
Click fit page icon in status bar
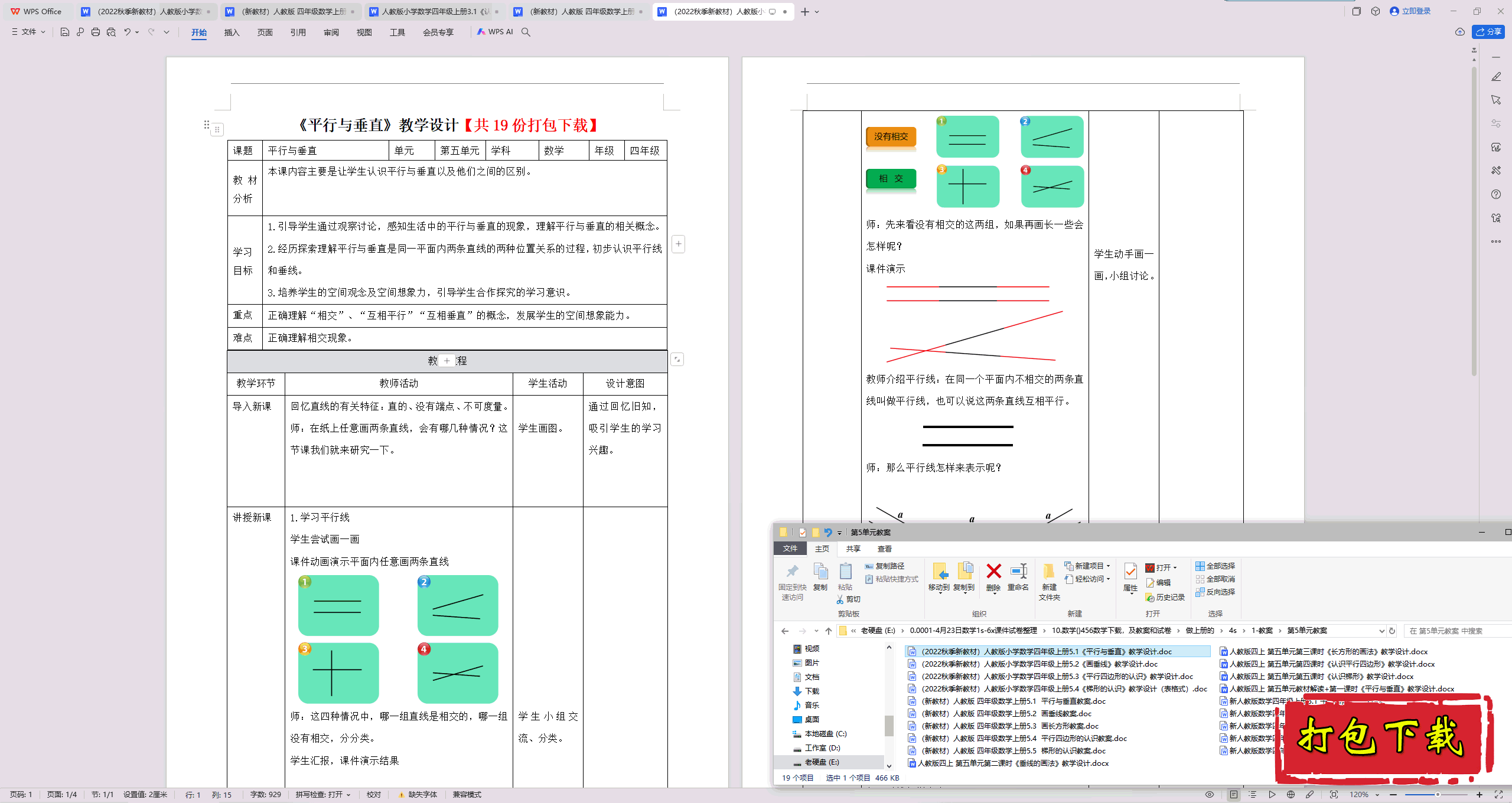click(1334, 795)
